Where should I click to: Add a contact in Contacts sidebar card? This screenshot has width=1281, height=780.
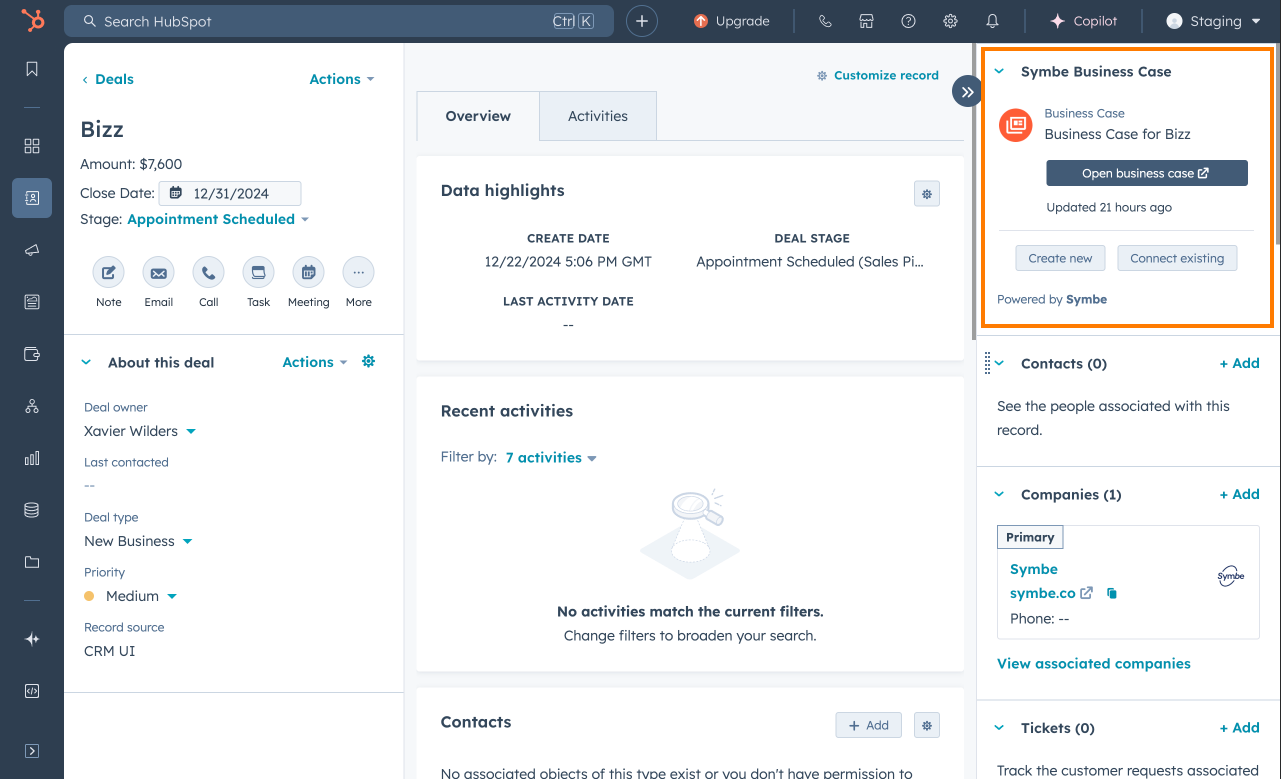point(1240,363)
